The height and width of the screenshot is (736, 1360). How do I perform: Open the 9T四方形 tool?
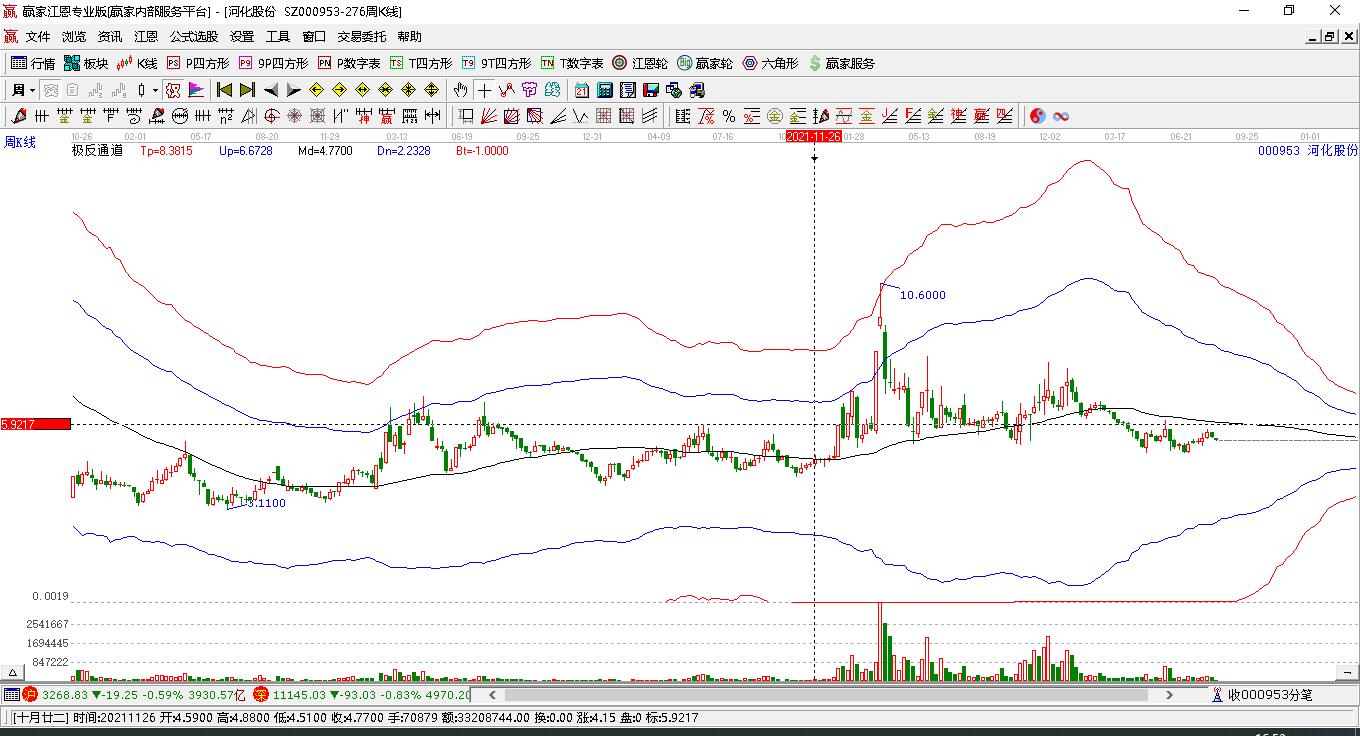[x=496, y=63]
